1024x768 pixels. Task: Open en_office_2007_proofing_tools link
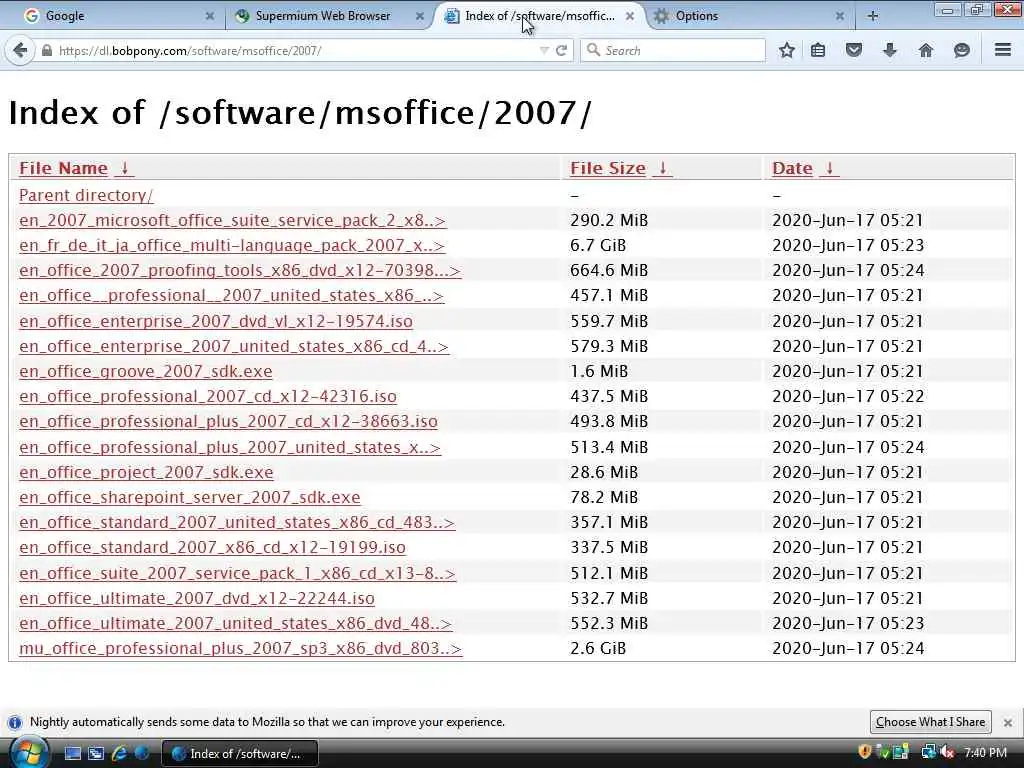tap(240, 270)
